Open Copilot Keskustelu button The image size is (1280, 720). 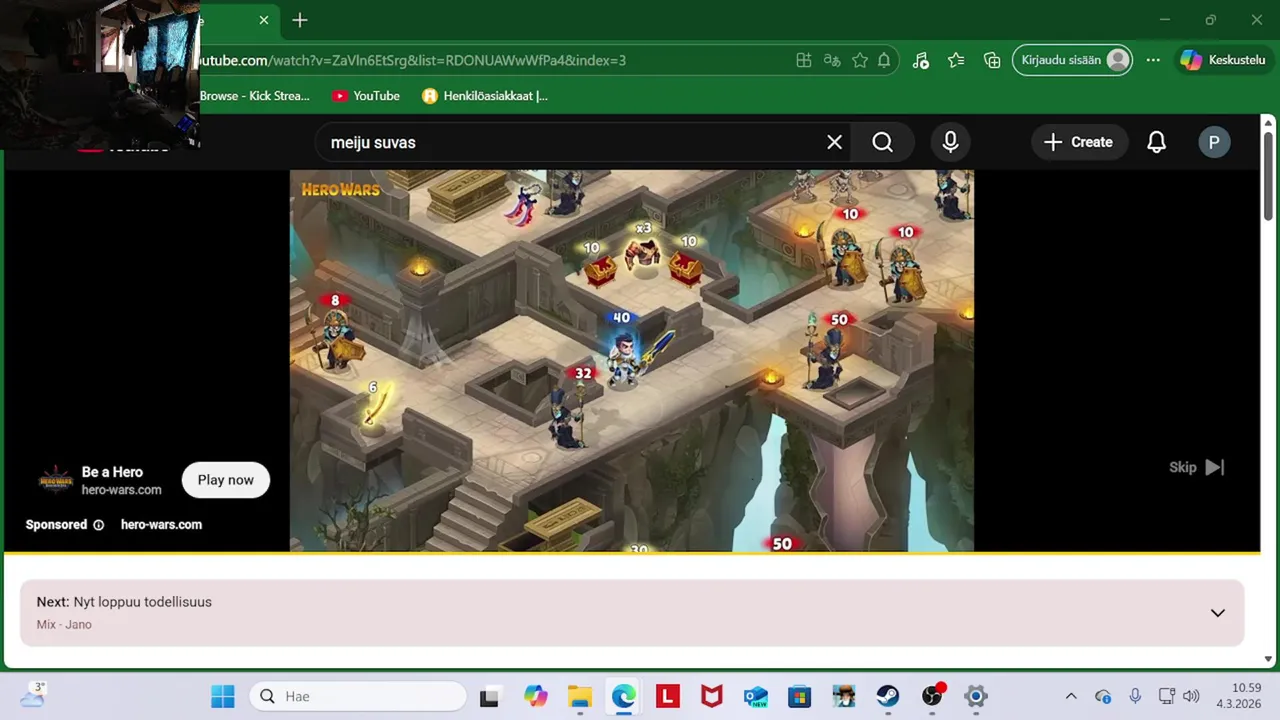point(1223,60)
